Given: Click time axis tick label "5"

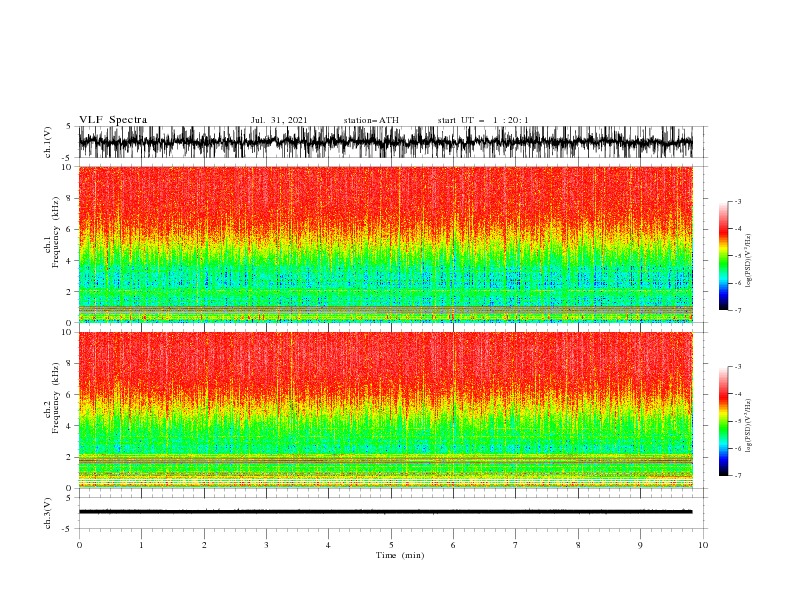Looking at the screenshot, I should (x=391, y=545).
